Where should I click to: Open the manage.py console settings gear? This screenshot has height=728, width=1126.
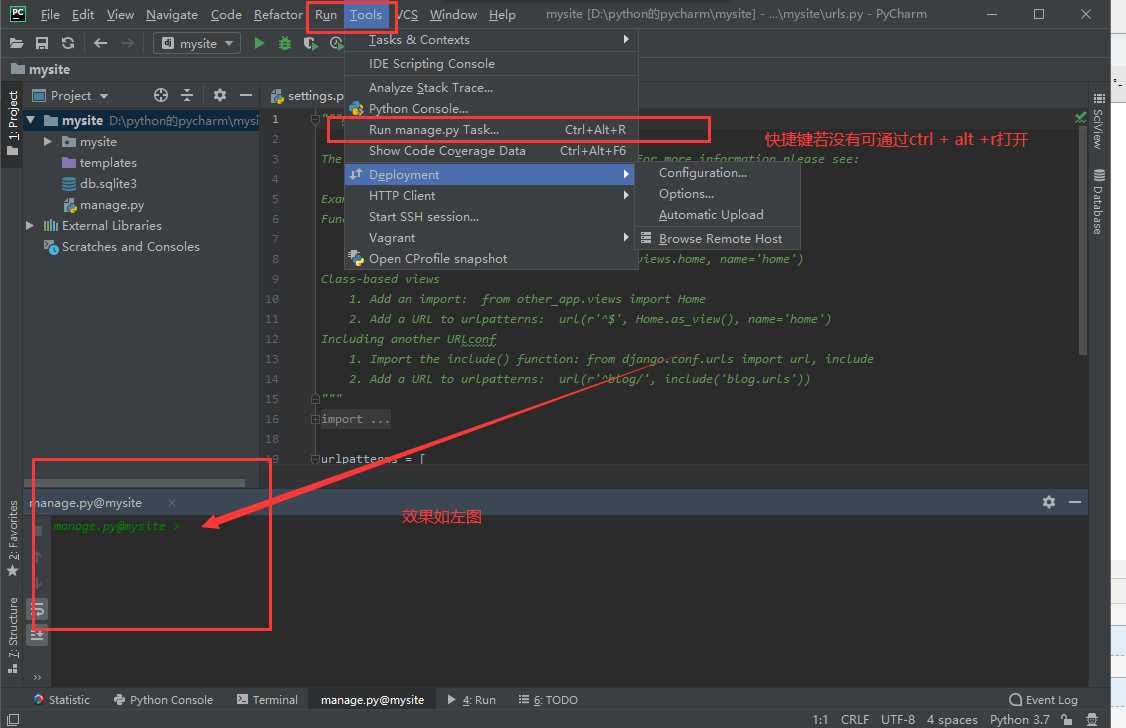pos(1048,502)
